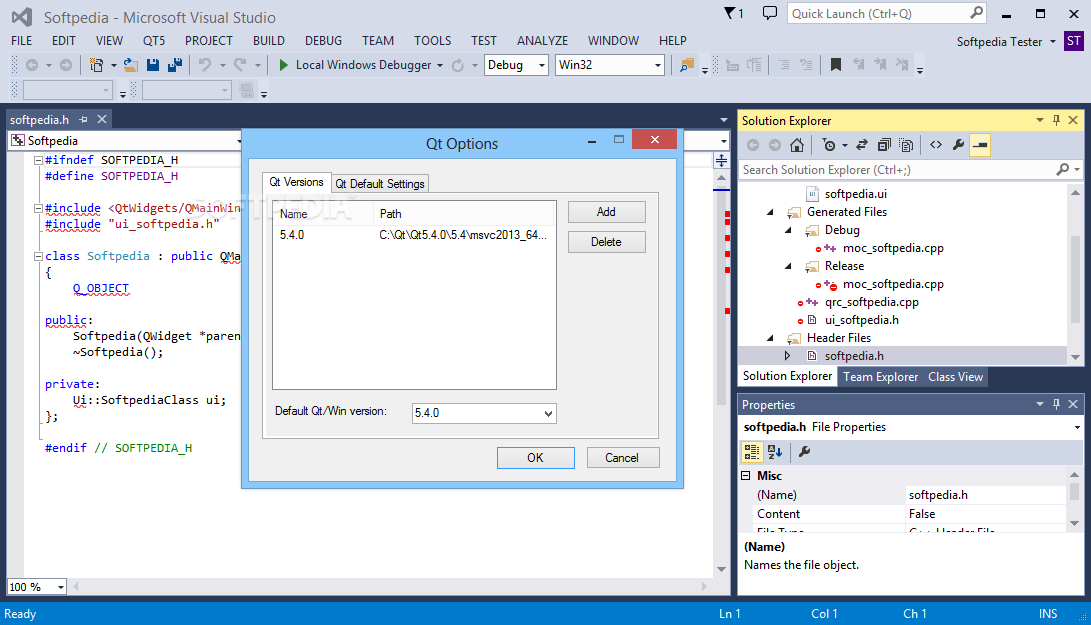Image resolution: width=1091 pixels, height=625 pixels.
Task: Collapse the Header Files folder
Action: point(770,338)
